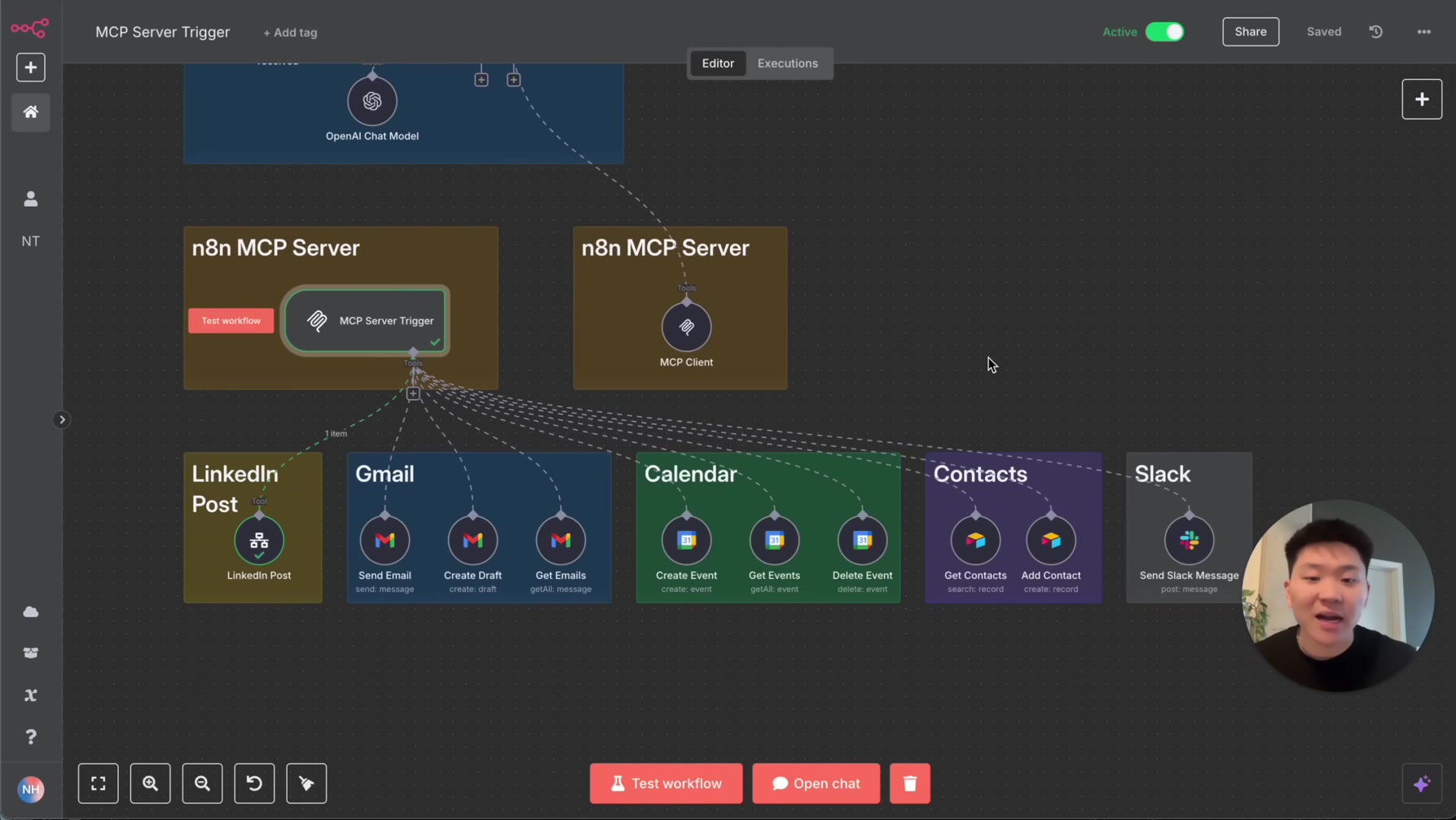Reset the canvas zoom

(254, 783)
